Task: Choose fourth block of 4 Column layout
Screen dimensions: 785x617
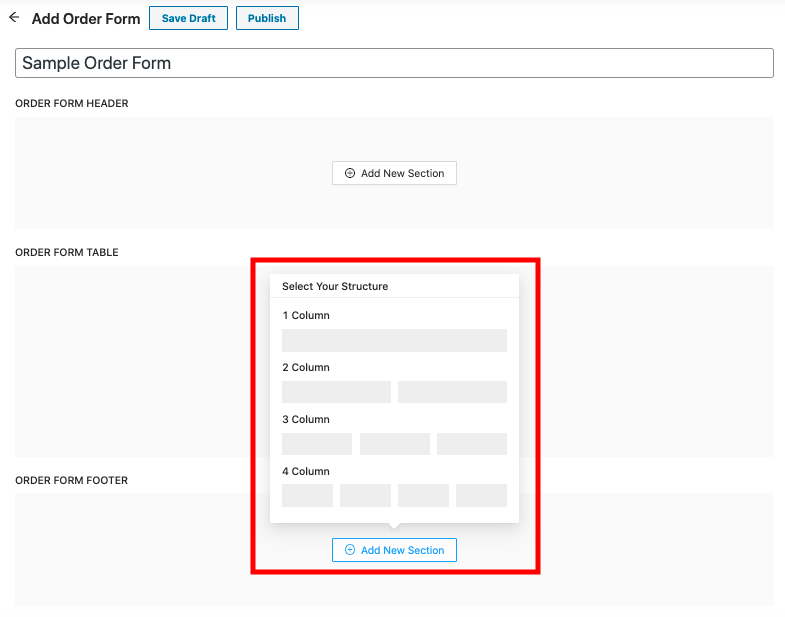Action: pyautogui.click(x=481, y=495)
